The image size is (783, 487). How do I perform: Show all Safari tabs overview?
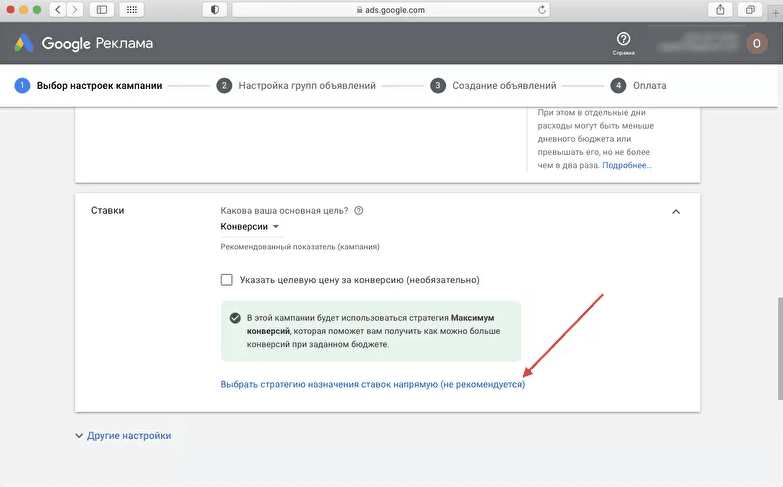750,9
